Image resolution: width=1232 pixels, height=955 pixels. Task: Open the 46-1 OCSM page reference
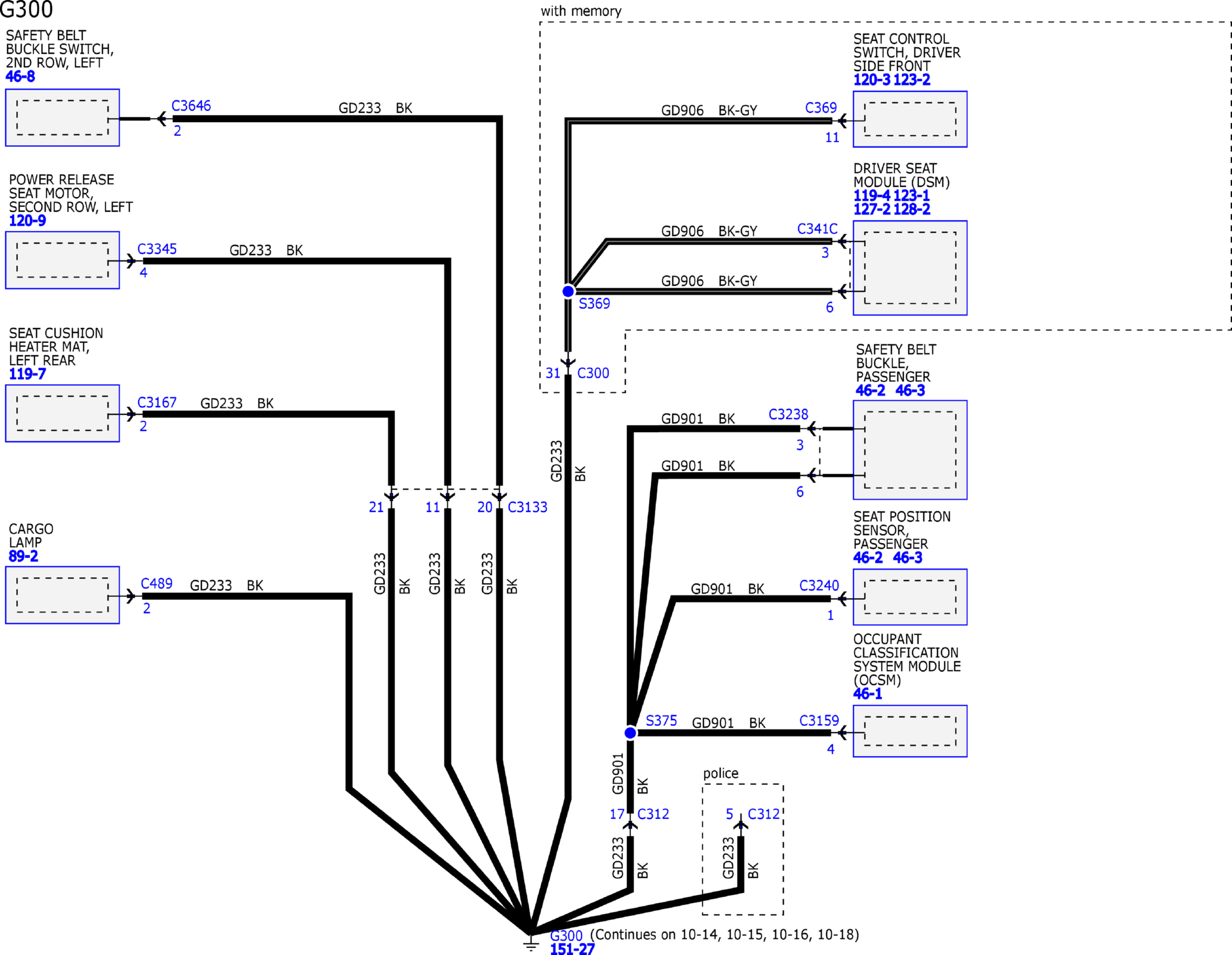point(867,694)
